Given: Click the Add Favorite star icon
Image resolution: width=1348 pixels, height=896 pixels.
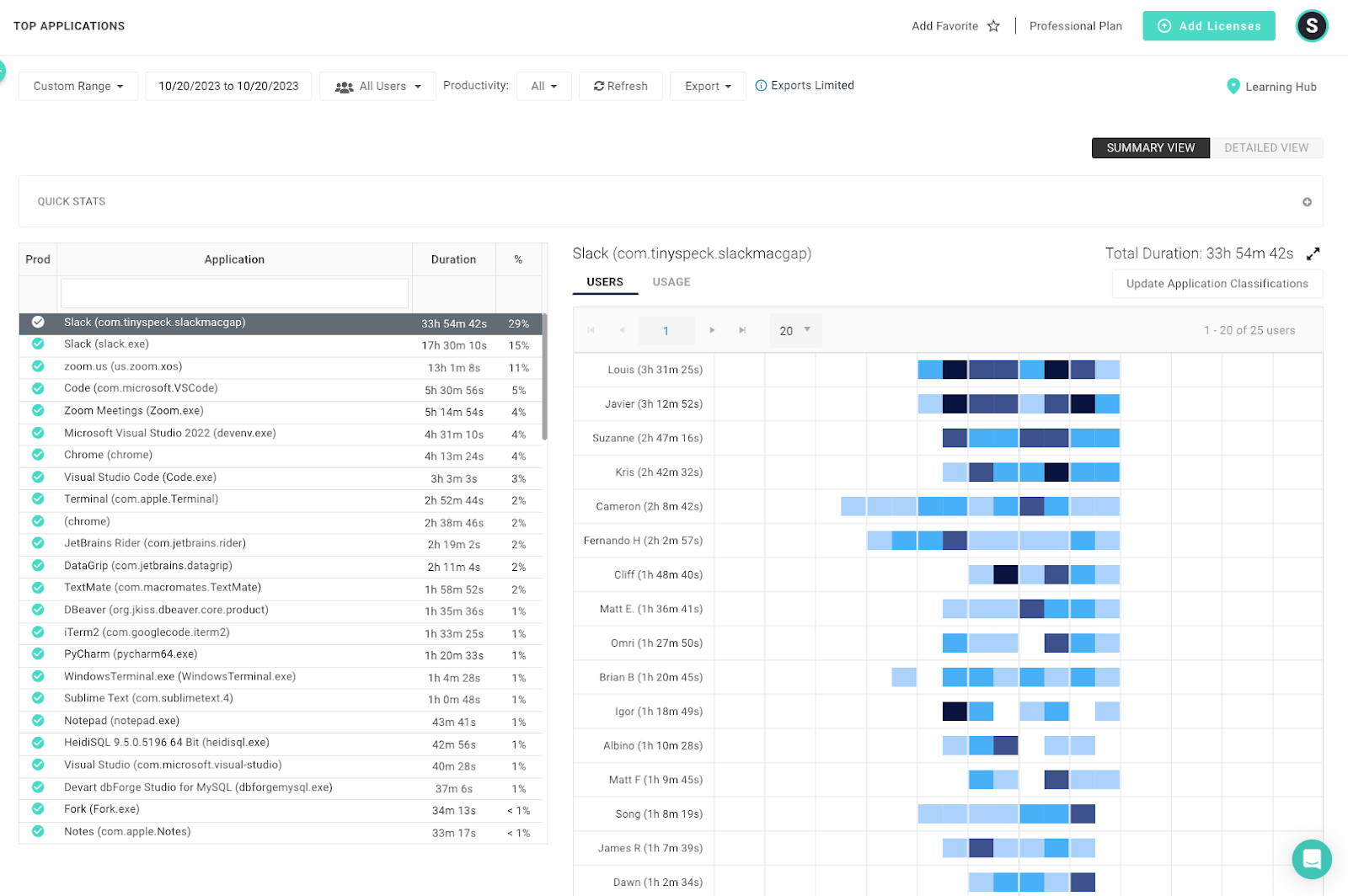Looking at the screenshot, I should (993, 26).
